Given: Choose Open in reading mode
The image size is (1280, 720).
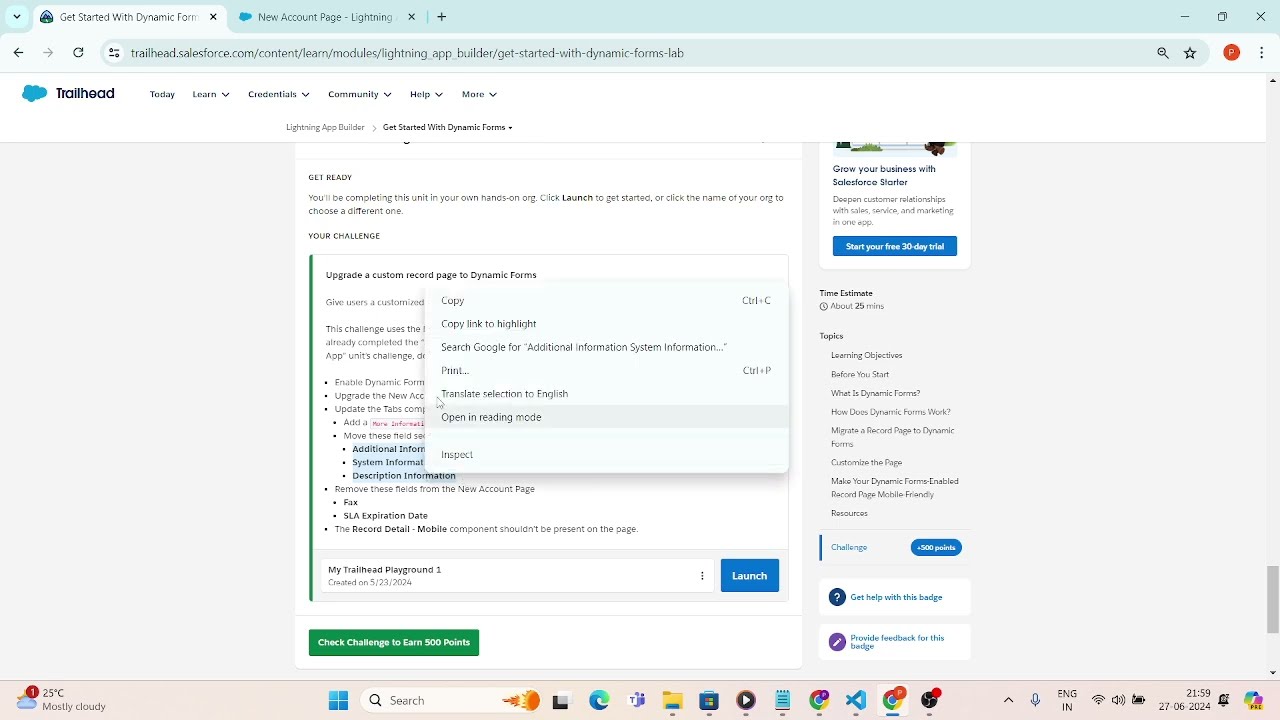Looking at the screenshot, I should 606,417.
